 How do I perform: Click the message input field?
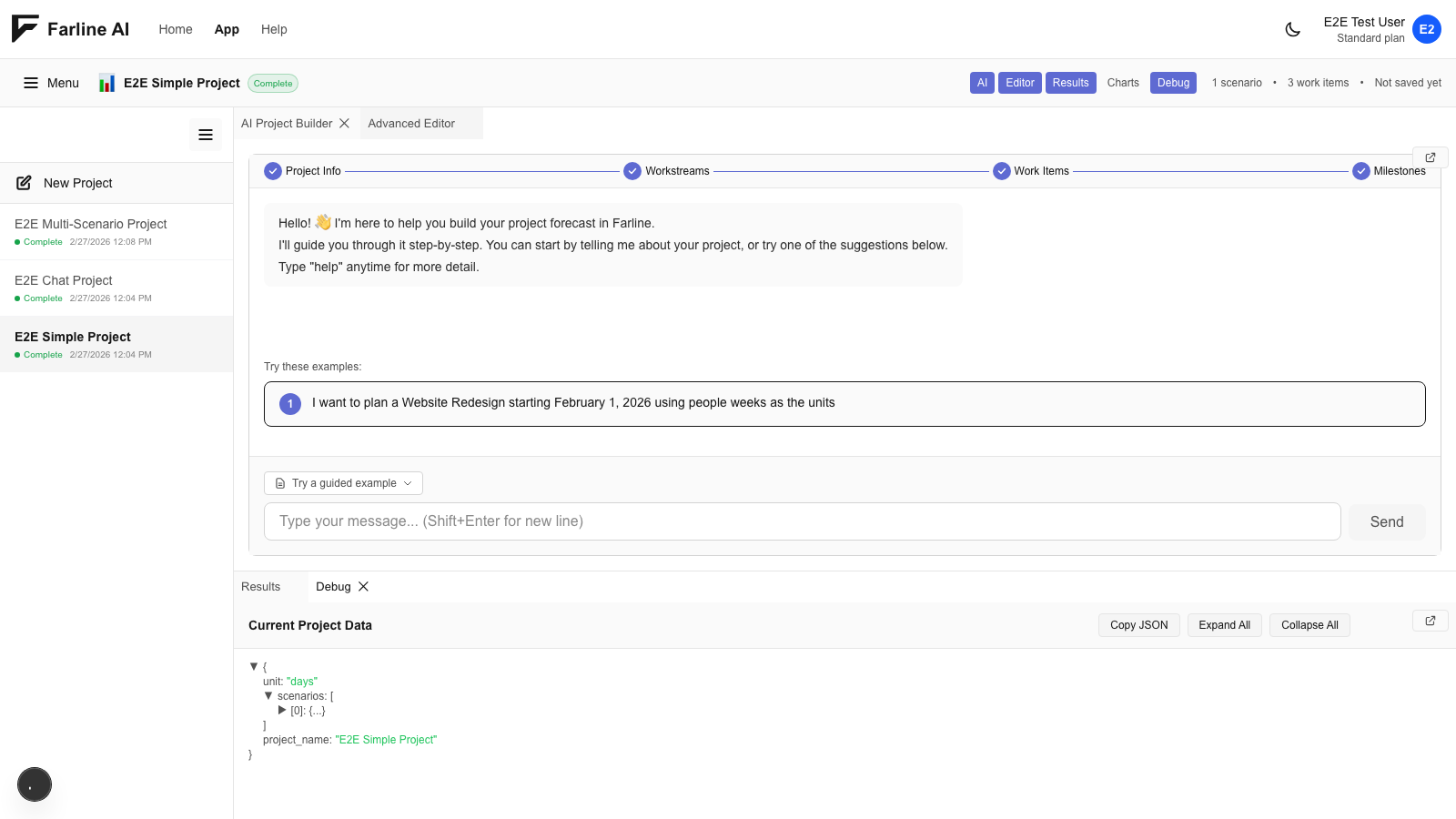(802, 521)
